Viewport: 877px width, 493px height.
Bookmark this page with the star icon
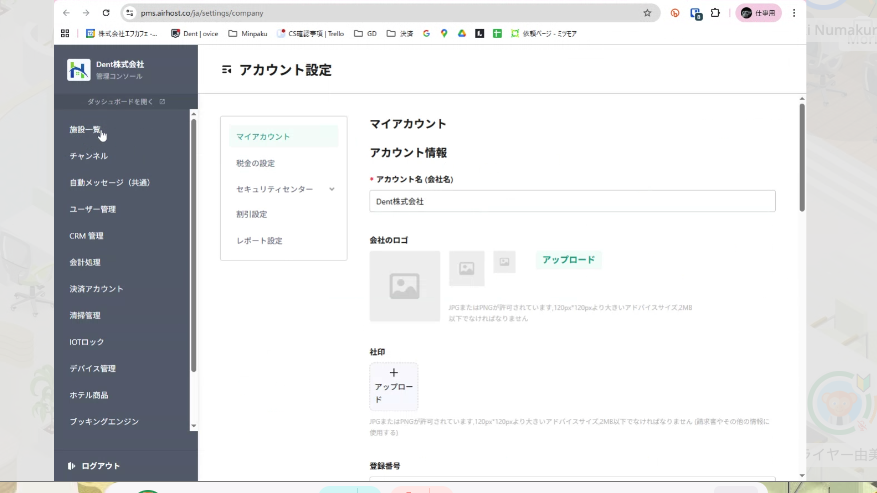(647, 13)
